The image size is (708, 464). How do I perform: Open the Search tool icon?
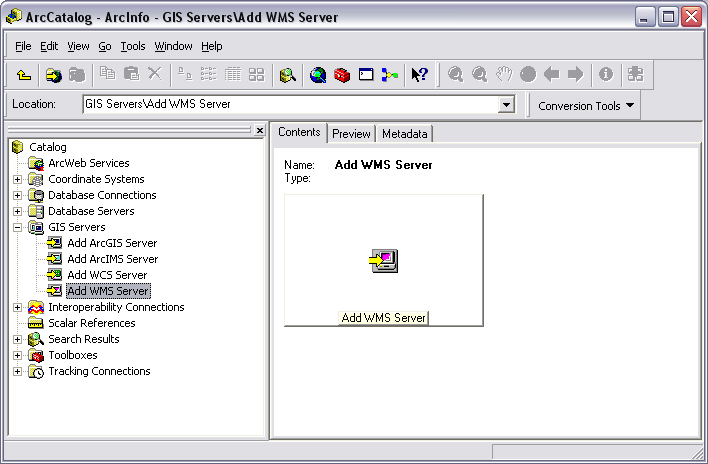[x=288, y=74]
